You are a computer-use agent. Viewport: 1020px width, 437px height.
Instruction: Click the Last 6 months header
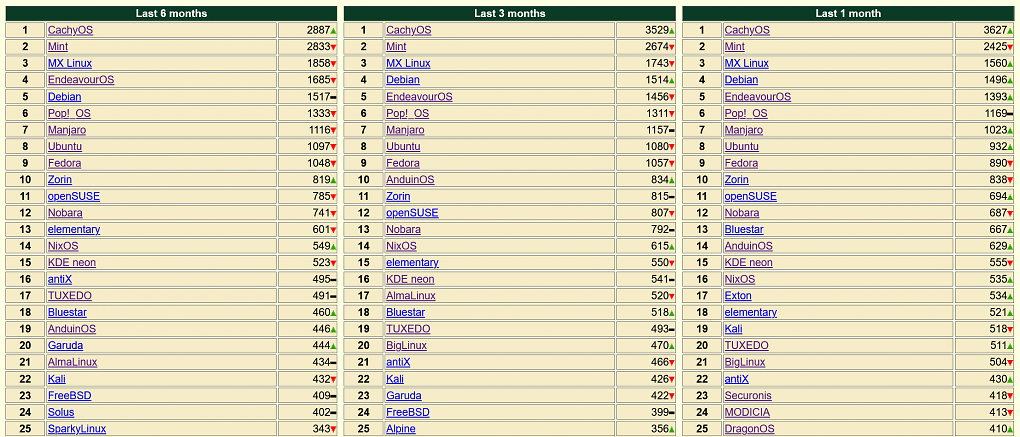pos(172,13)
